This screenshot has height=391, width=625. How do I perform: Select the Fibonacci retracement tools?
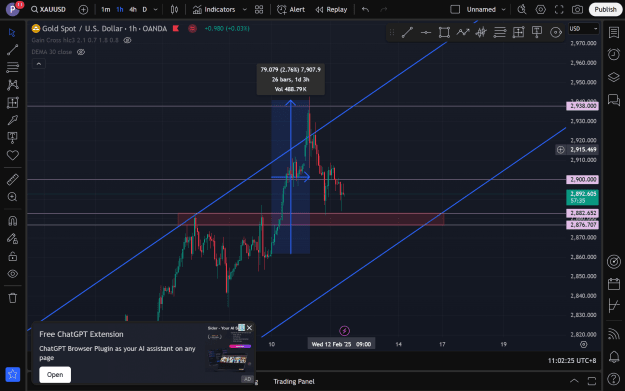(12, 67)
